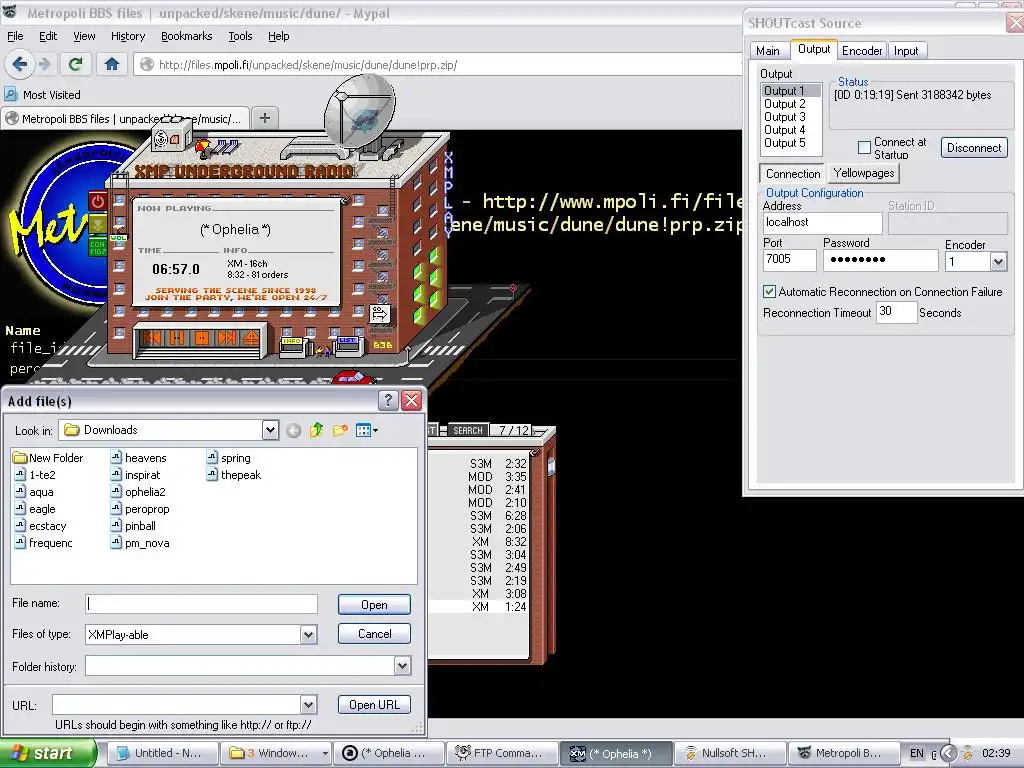Expand the Folder history dropdown
Image resolution: width=1024 pixels, height=768 pixels.
tap(402, 665)
